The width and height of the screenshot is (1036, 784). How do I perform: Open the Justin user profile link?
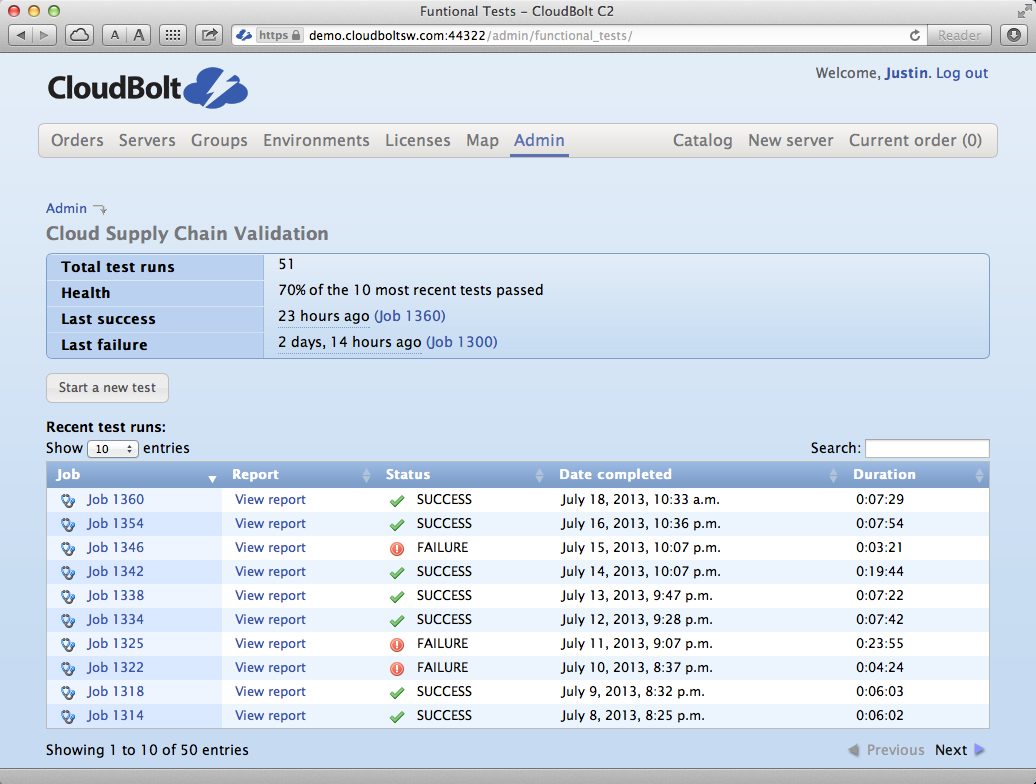(906, 73)
